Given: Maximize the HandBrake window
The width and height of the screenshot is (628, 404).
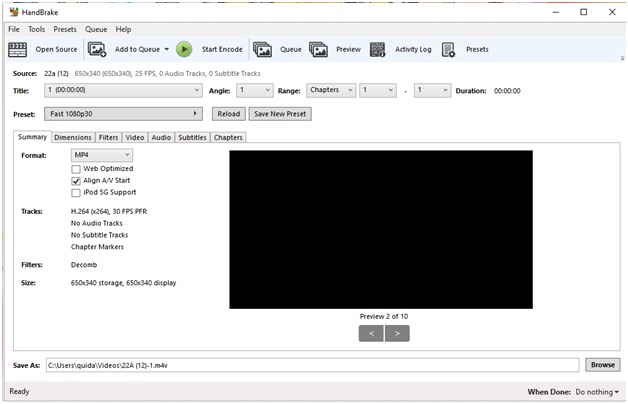Looking at the screenshot, I should [x=584, y=12].
